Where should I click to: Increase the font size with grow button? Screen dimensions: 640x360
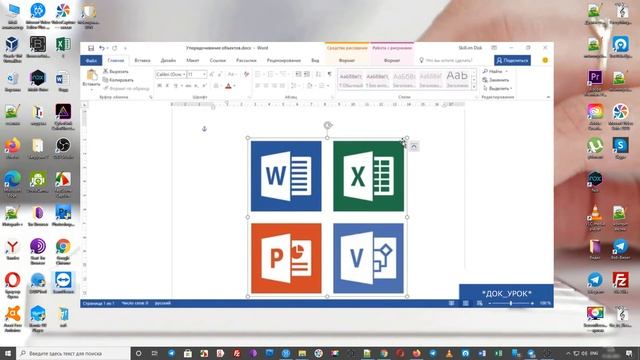[x=212, y=74]
